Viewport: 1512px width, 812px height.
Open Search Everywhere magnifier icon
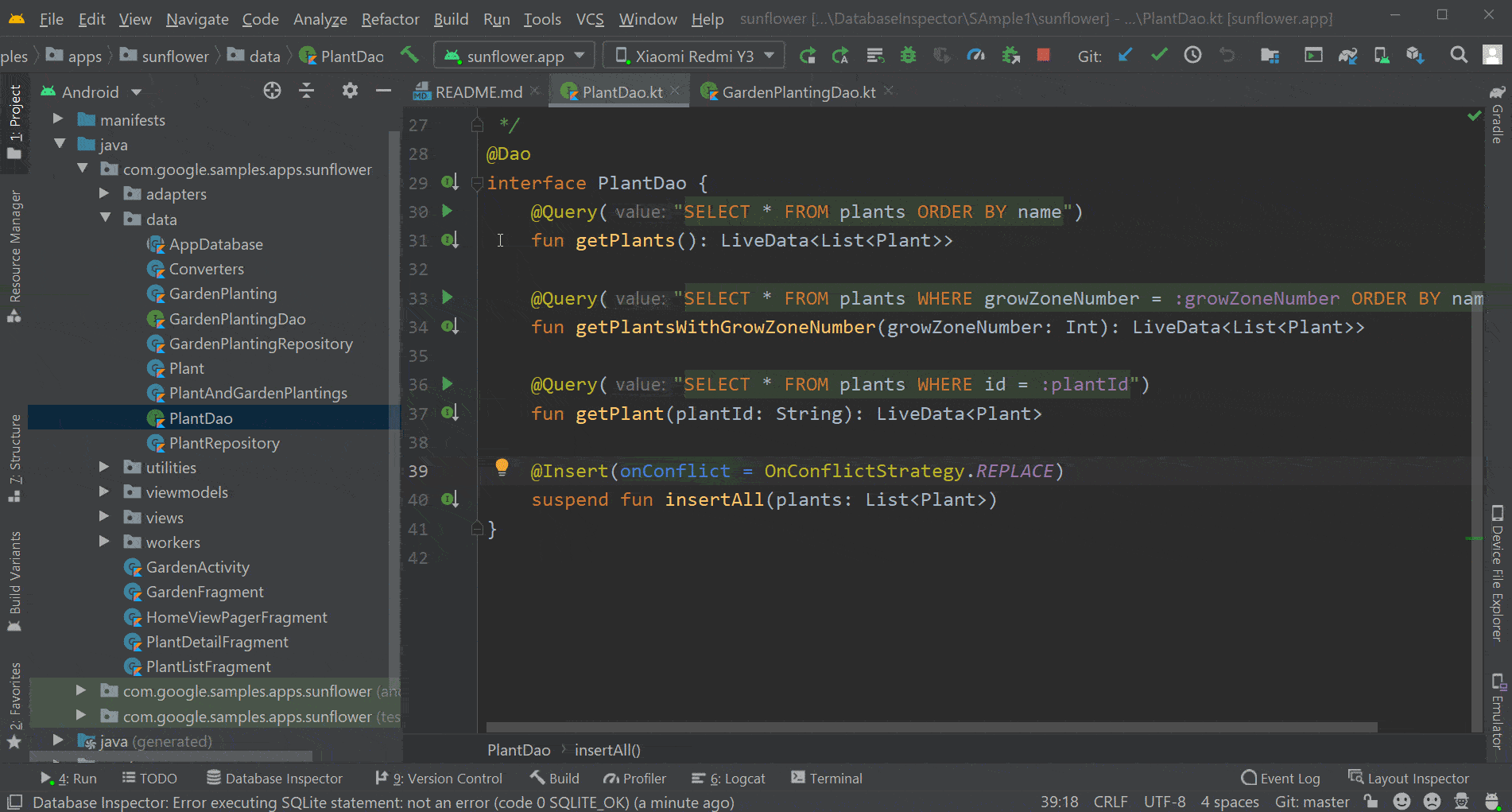point(1459,56)
